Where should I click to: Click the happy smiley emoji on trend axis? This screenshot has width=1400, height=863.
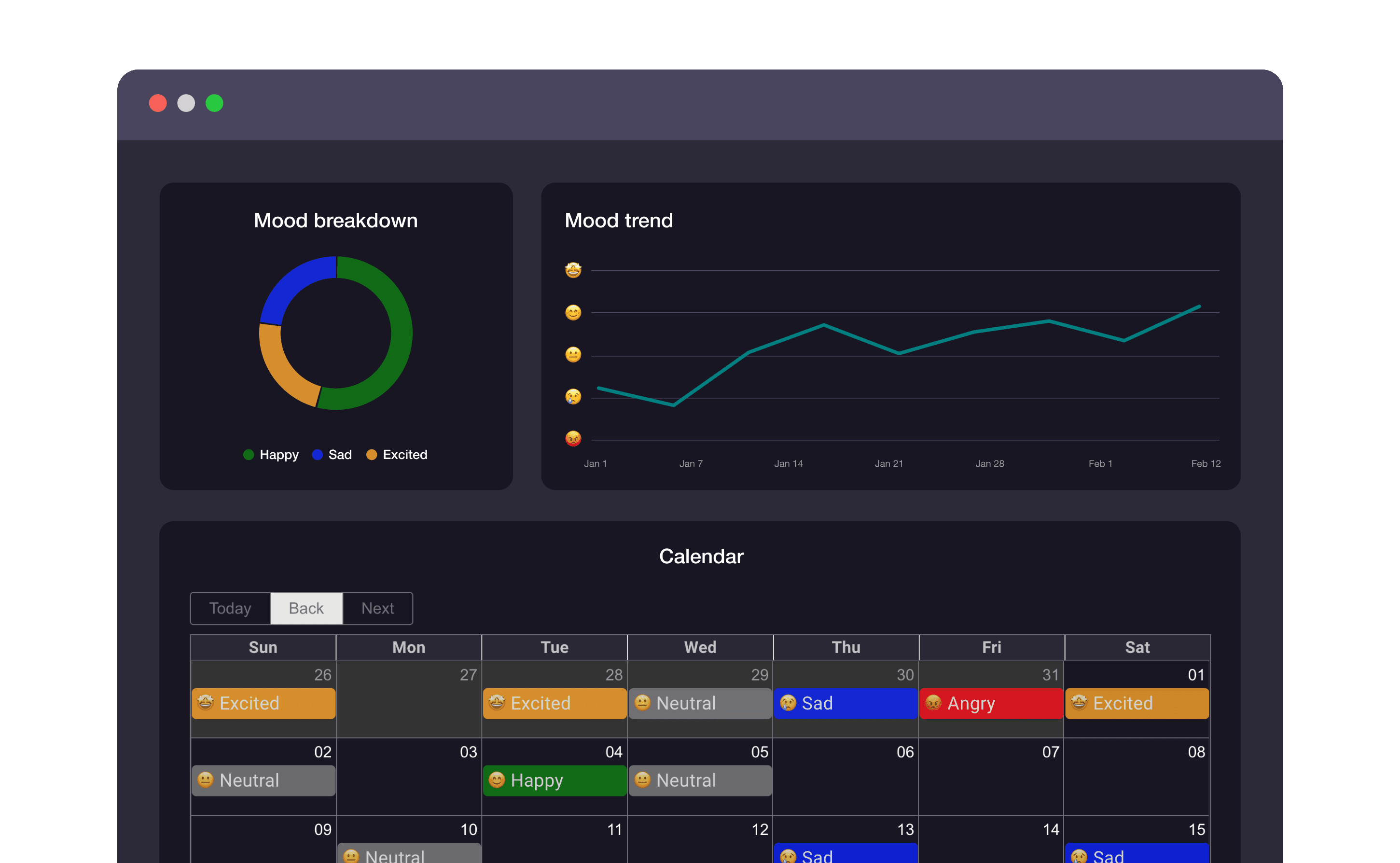tap(573, 312)
